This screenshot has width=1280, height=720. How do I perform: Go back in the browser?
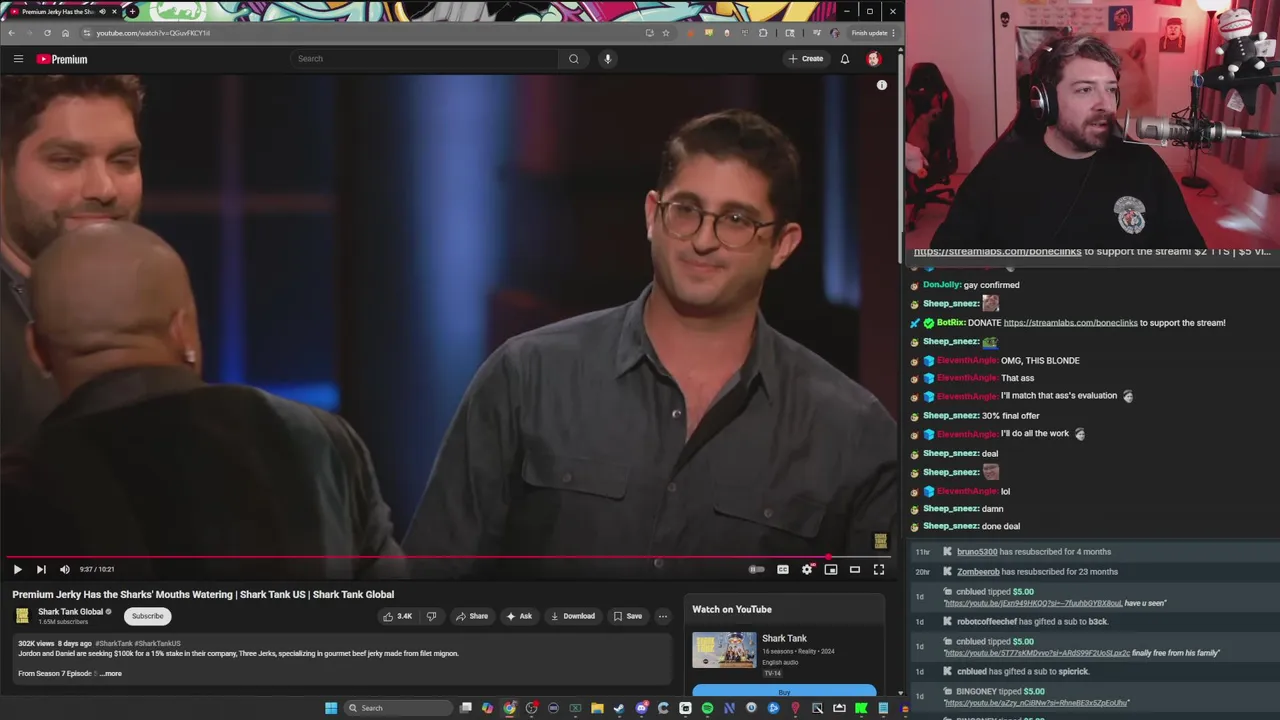click(11, 33)
